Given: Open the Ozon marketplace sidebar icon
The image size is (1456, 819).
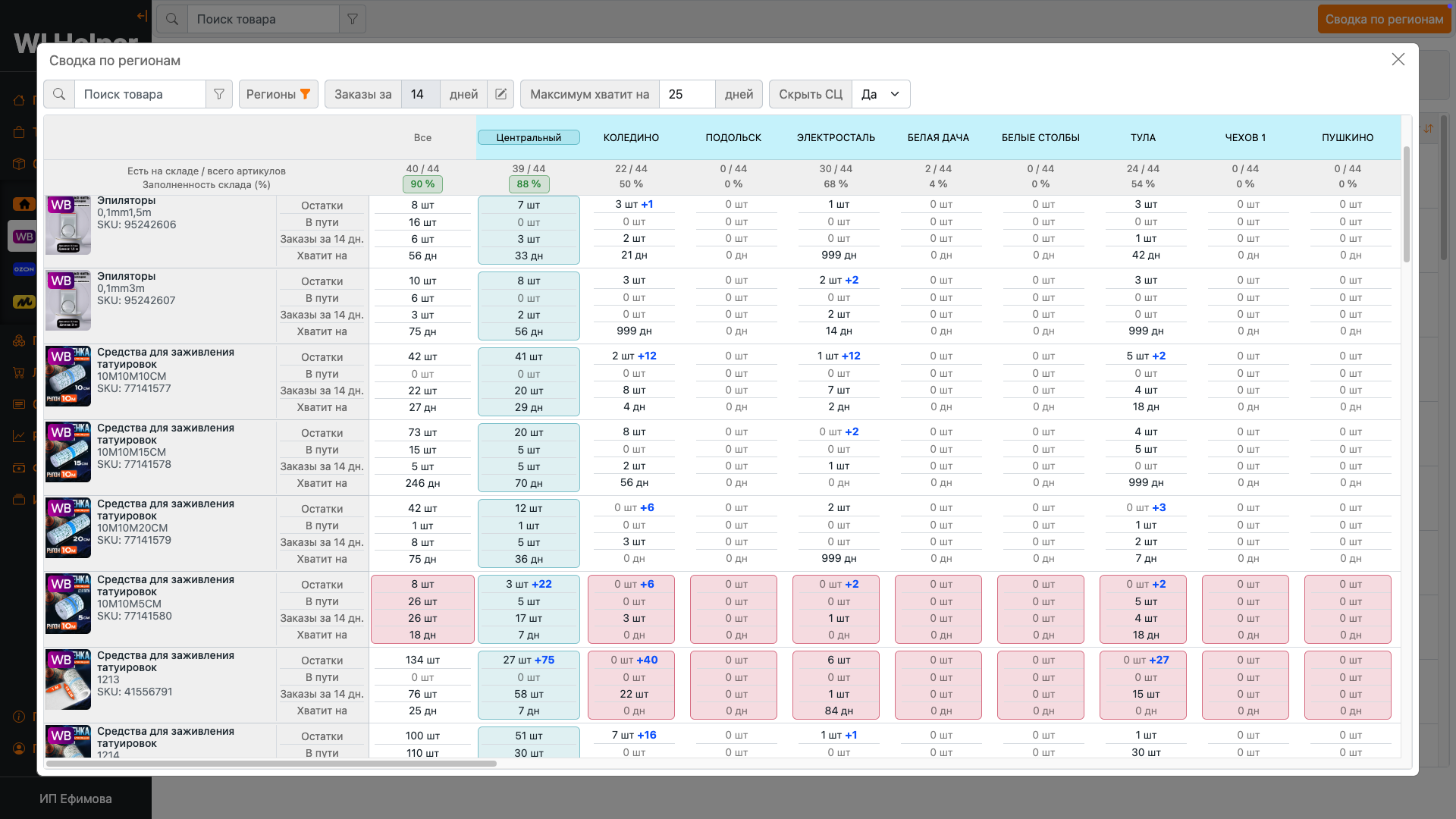Looking at the screenshot, I should pos(24,269).
